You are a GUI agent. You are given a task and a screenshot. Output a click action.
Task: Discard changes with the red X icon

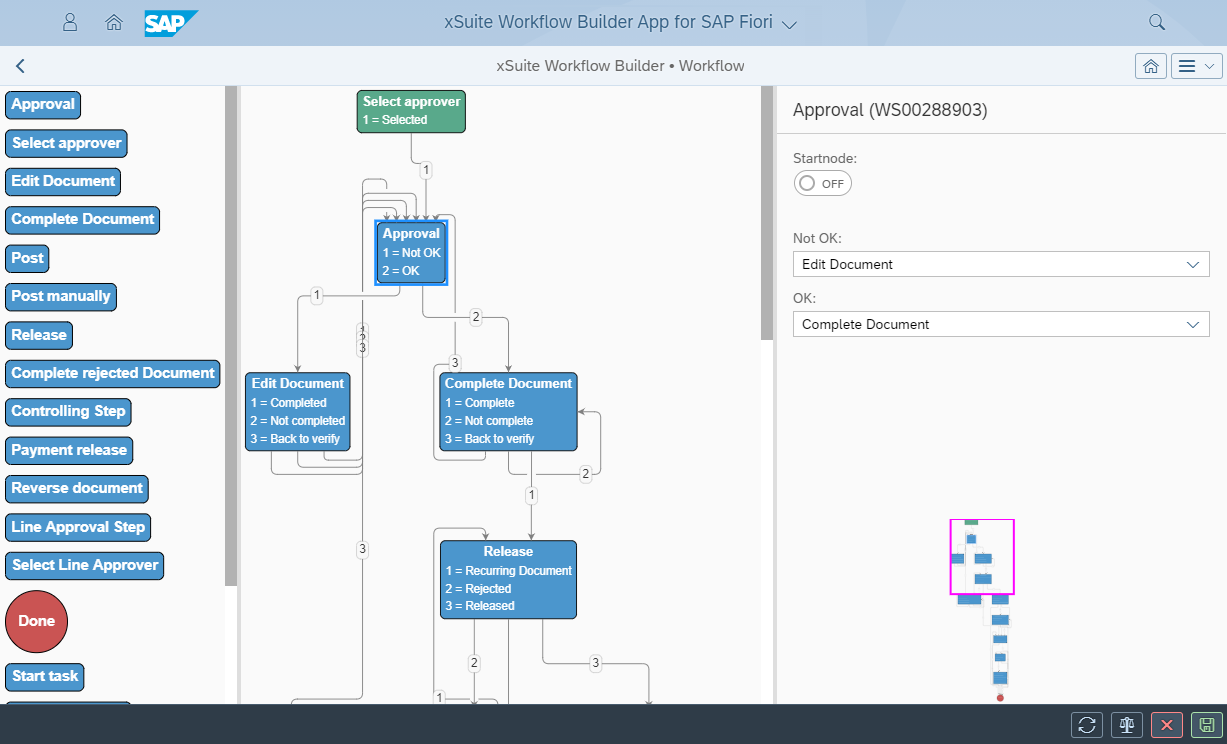[1167, 725]
